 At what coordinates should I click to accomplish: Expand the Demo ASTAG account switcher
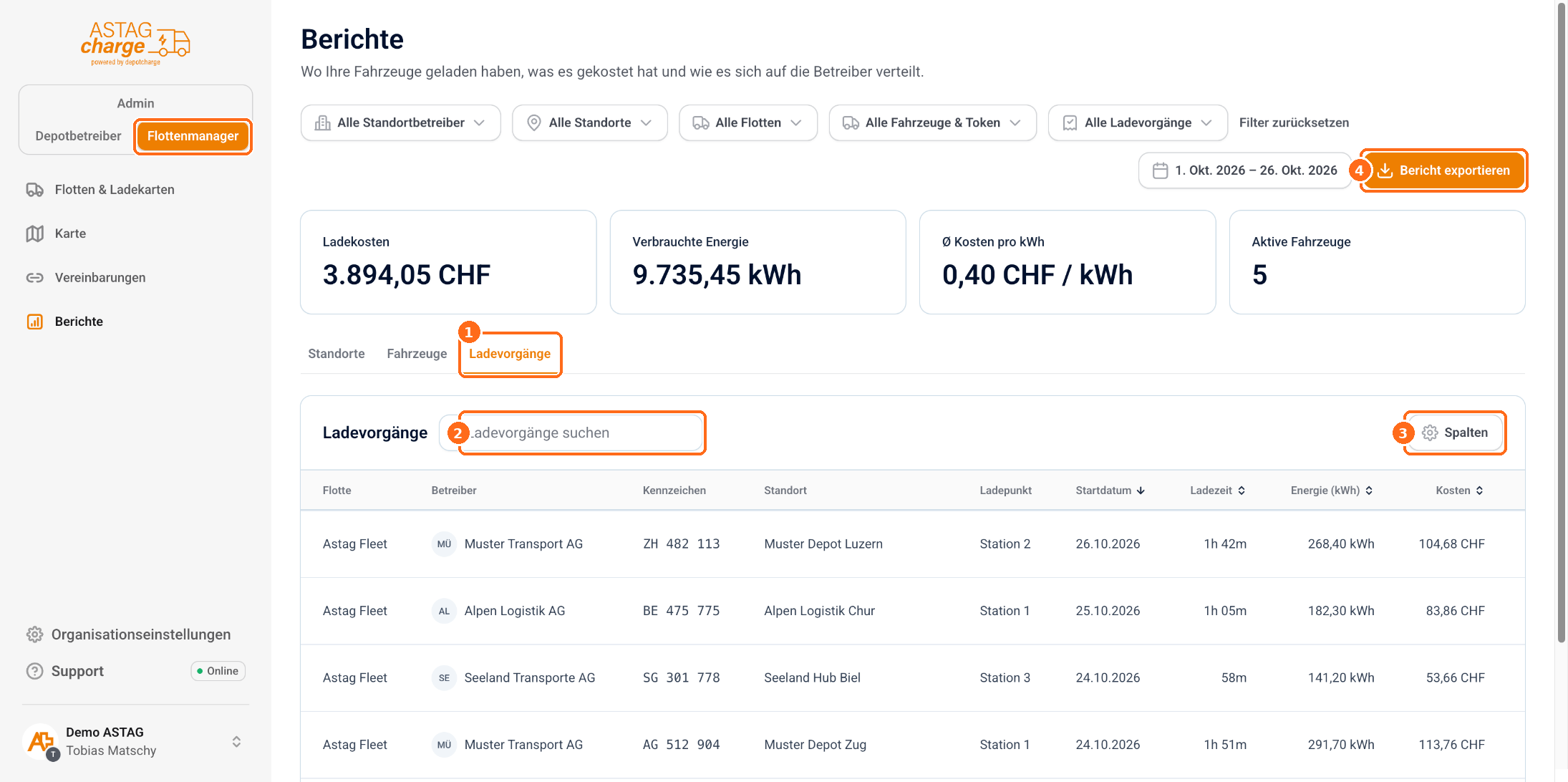click(x=236, y=741)
